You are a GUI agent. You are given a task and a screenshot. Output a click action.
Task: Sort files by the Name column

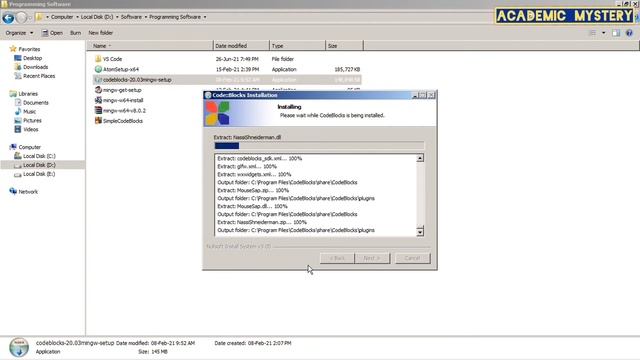(149, 46)
